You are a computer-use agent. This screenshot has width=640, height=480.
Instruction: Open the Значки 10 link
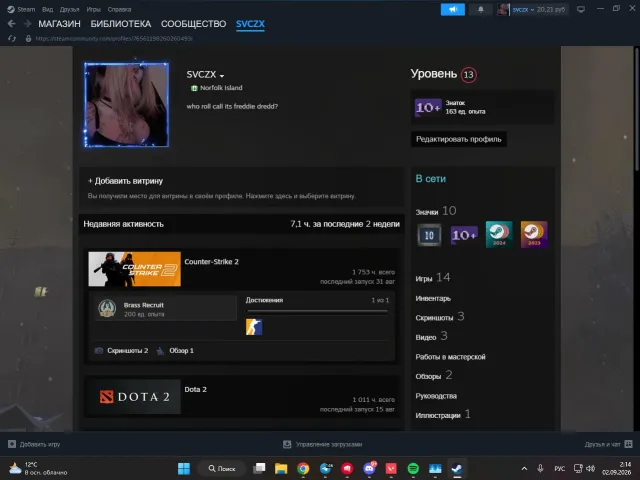coord(436,211)
